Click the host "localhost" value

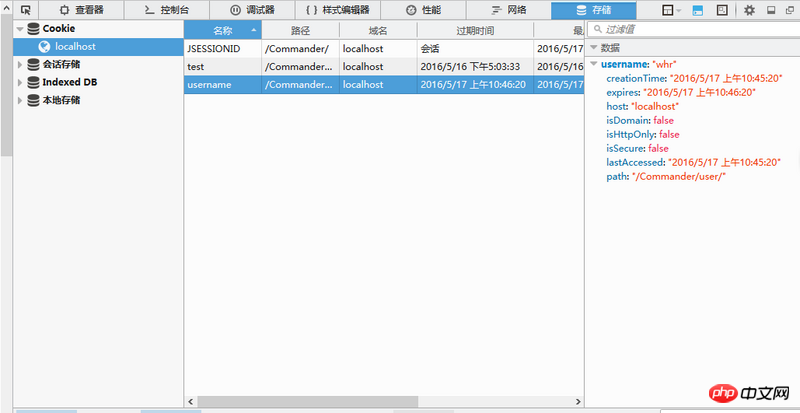(x=655, y=106)
